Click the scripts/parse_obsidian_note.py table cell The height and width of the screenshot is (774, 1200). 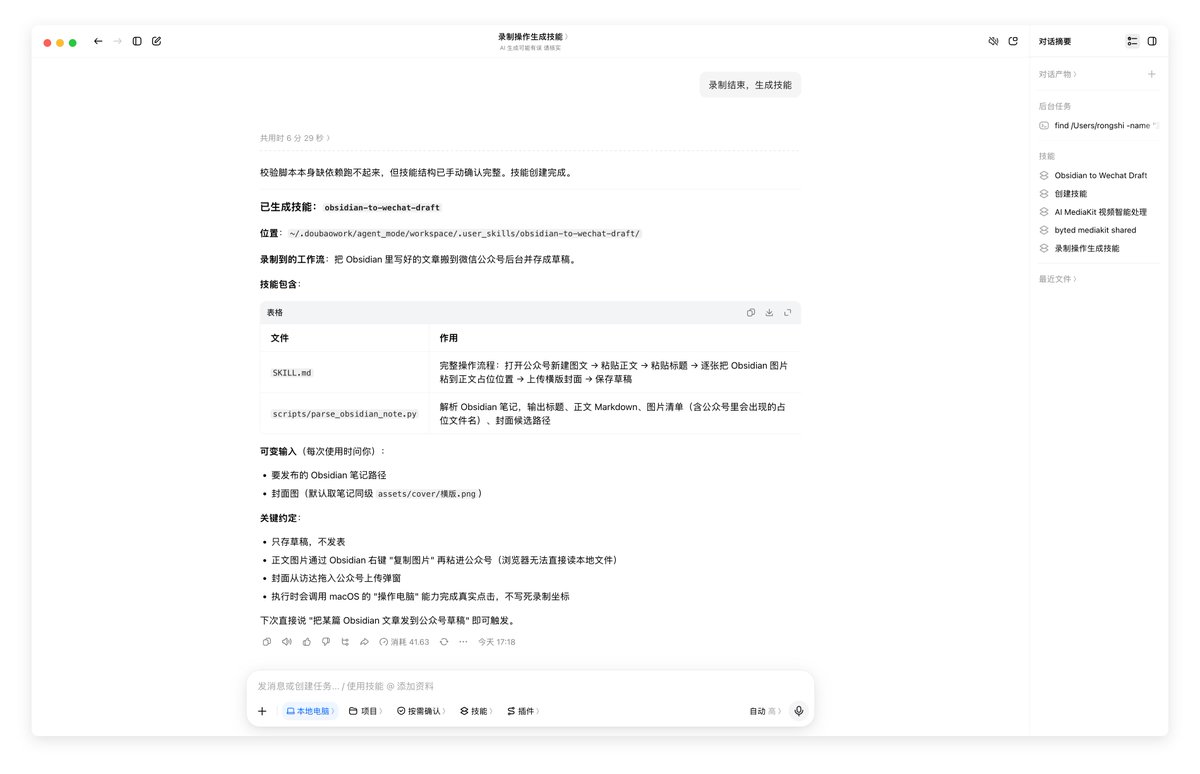pyautogui.click(x=345, y=413)
